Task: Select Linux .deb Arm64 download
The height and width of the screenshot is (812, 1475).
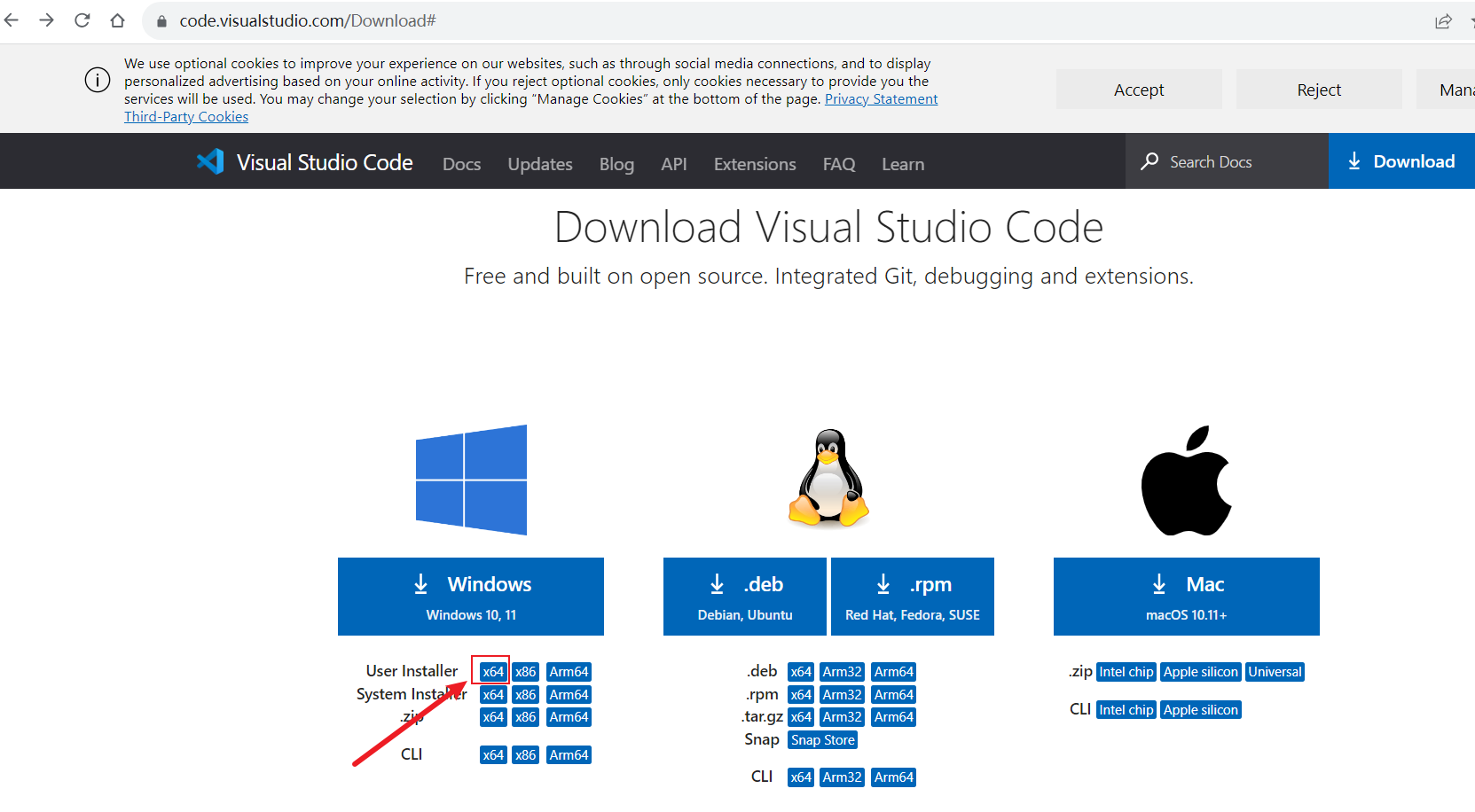Action: pyautogui.click(x=893, y=672)
